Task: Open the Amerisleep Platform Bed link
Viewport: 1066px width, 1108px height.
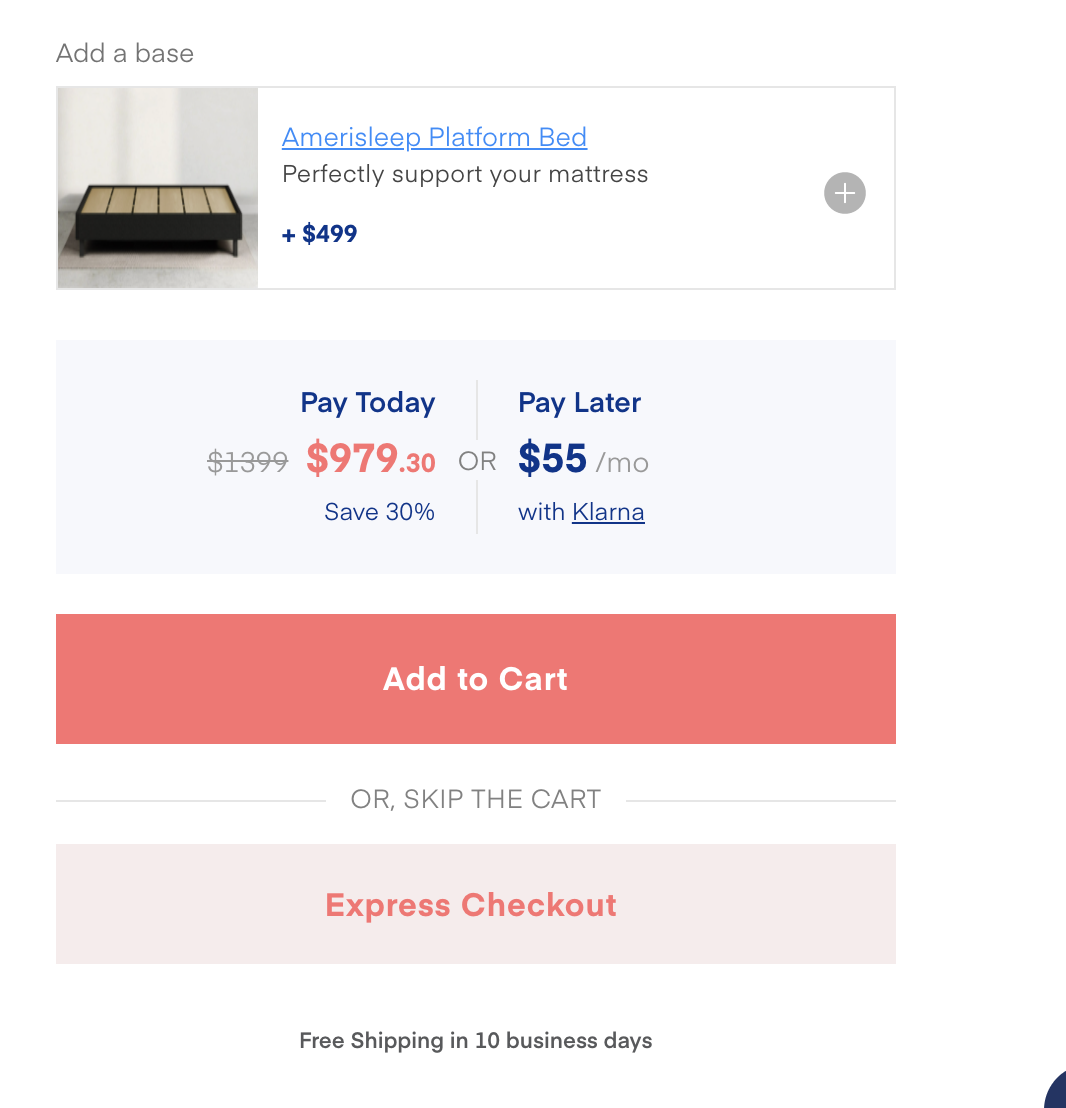Action: pos(434,137)
